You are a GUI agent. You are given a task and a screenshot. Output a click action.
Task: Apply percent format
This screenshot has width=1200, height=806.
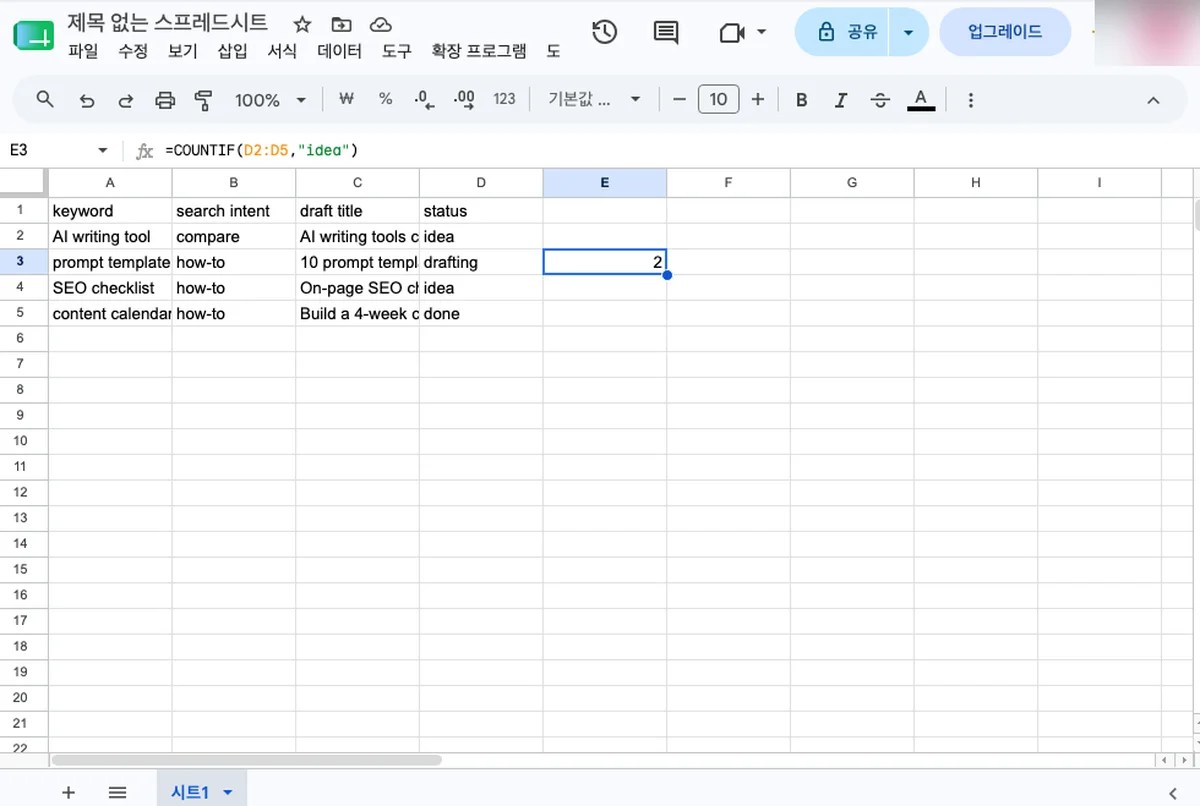pos(386,99)
